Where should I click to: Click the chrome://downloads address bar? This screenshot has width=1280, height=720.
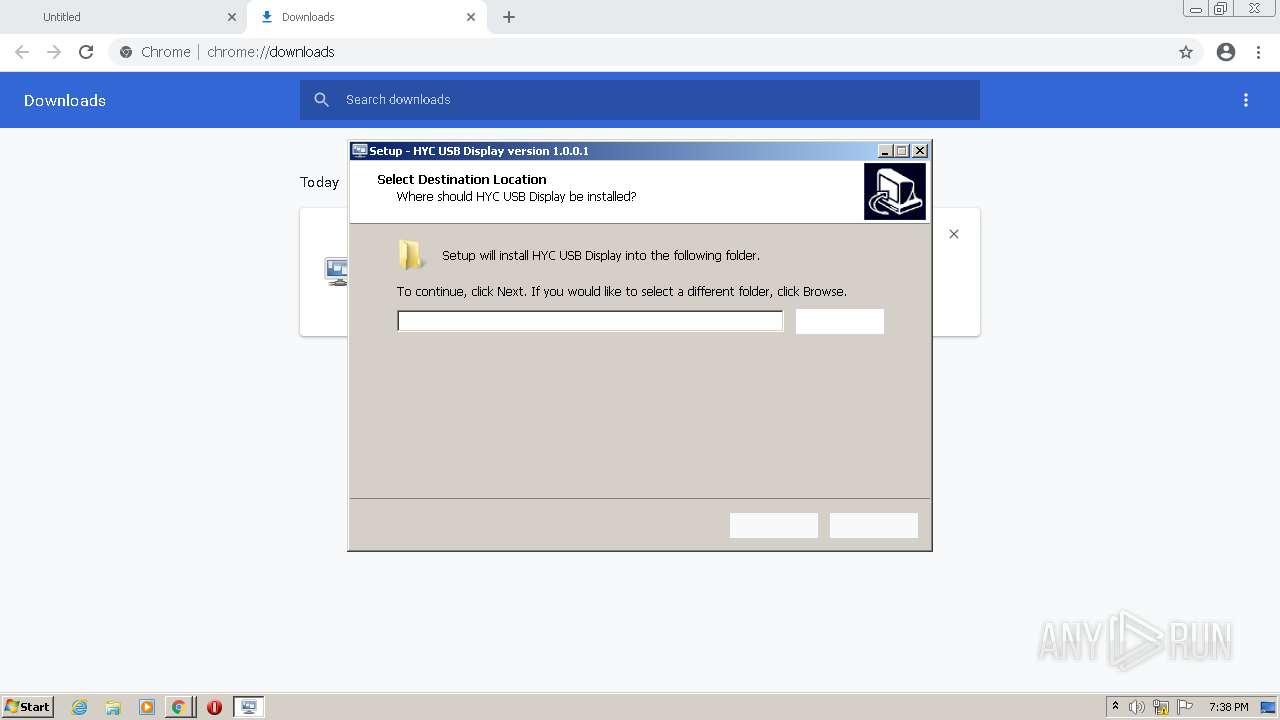coord(640,52)
